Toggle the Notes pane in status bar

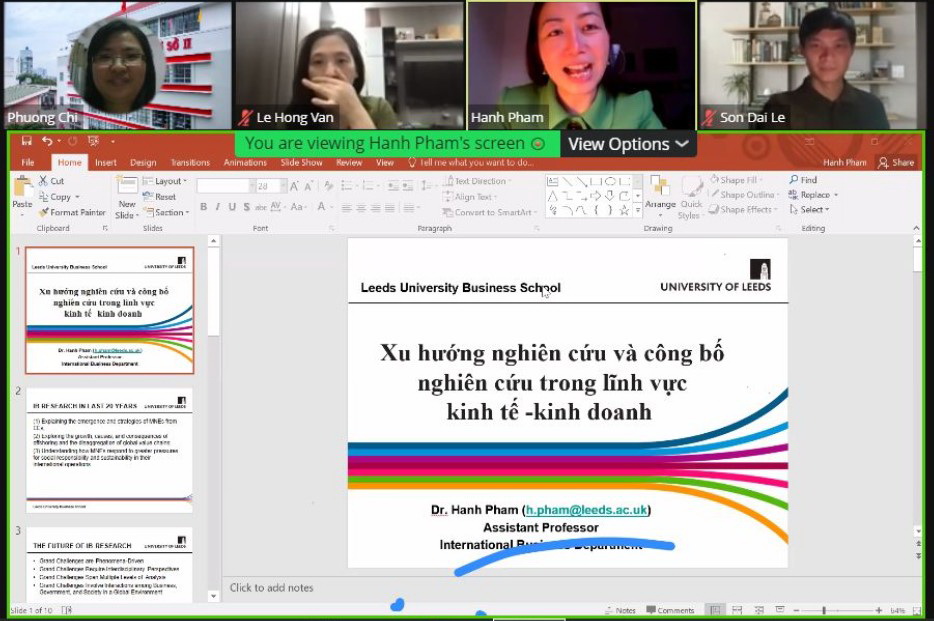[x=619, y=610]
